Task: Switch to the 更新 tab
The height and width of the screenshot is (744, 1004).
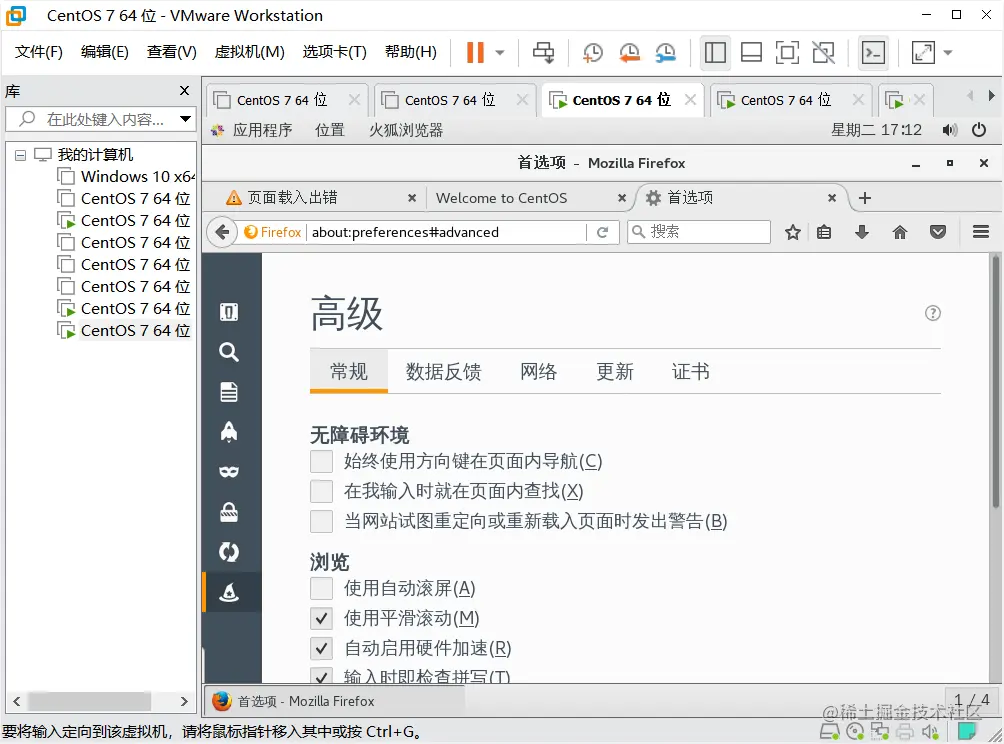Action: point(615,371)
